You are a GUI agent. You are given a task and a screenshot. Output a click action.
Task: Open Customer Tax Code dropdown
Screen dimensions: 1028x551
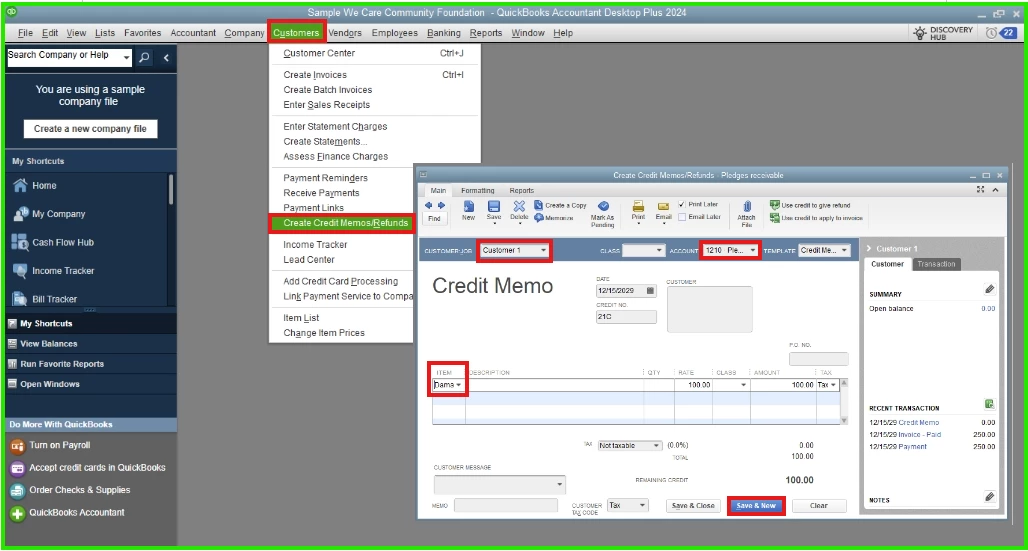pos(642,506)
